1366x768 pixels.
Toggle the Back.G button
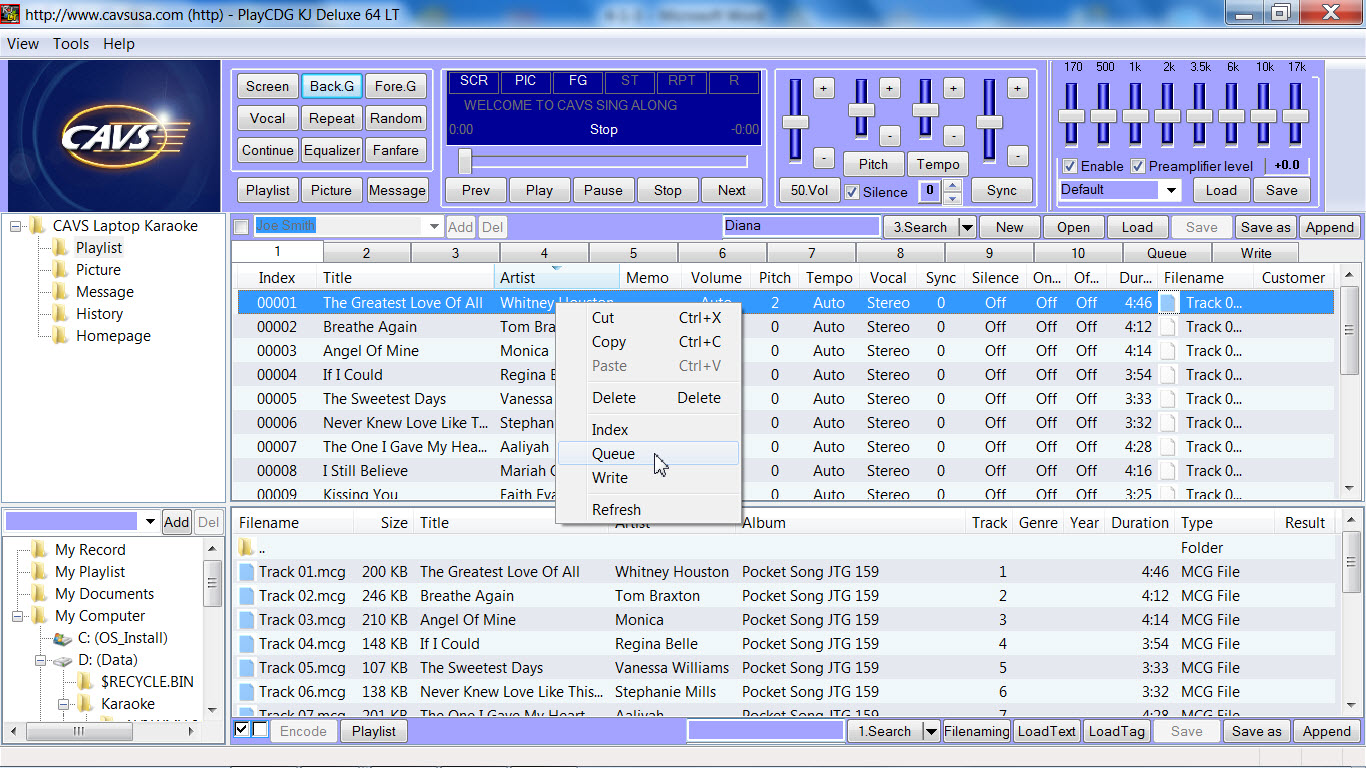[332, 86]
